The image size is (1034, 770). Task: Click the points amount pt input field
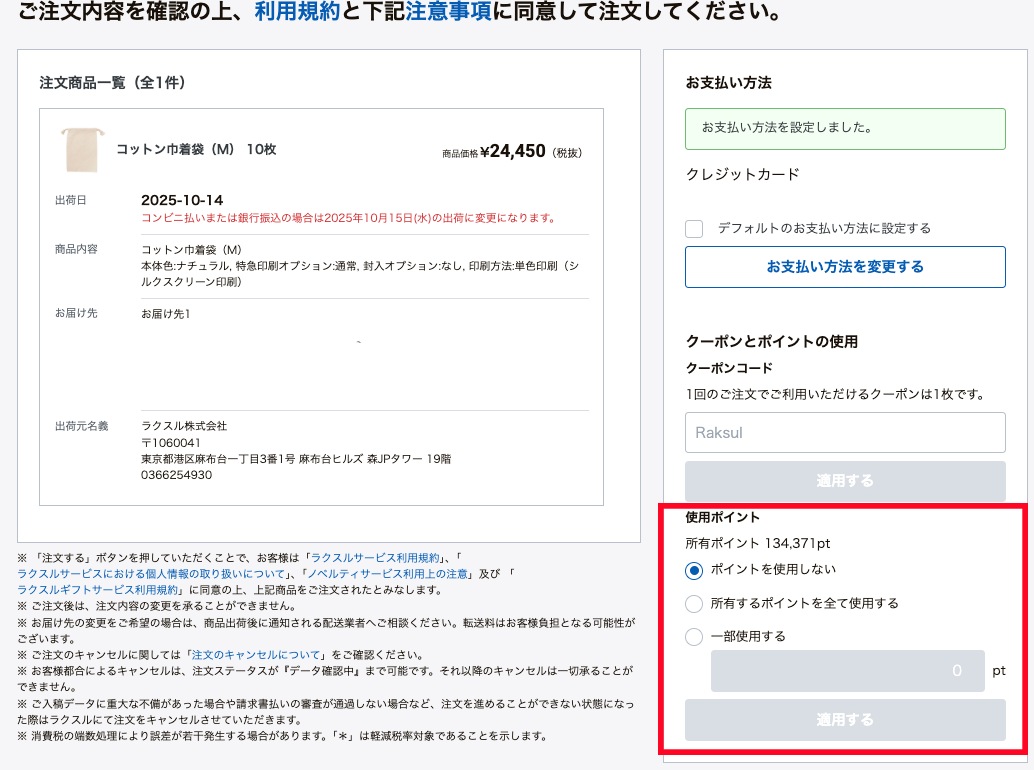click(x=847, y=671)
